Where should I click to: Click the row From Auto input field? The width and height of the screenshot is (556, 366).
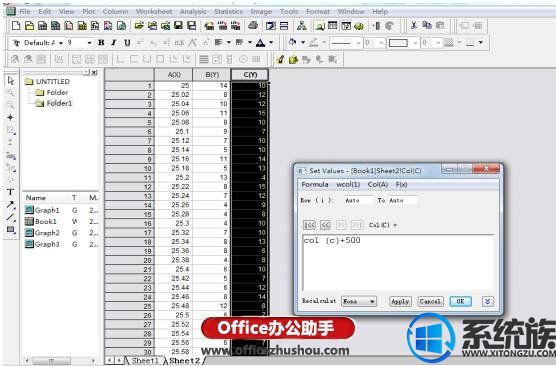coord(358,200)
